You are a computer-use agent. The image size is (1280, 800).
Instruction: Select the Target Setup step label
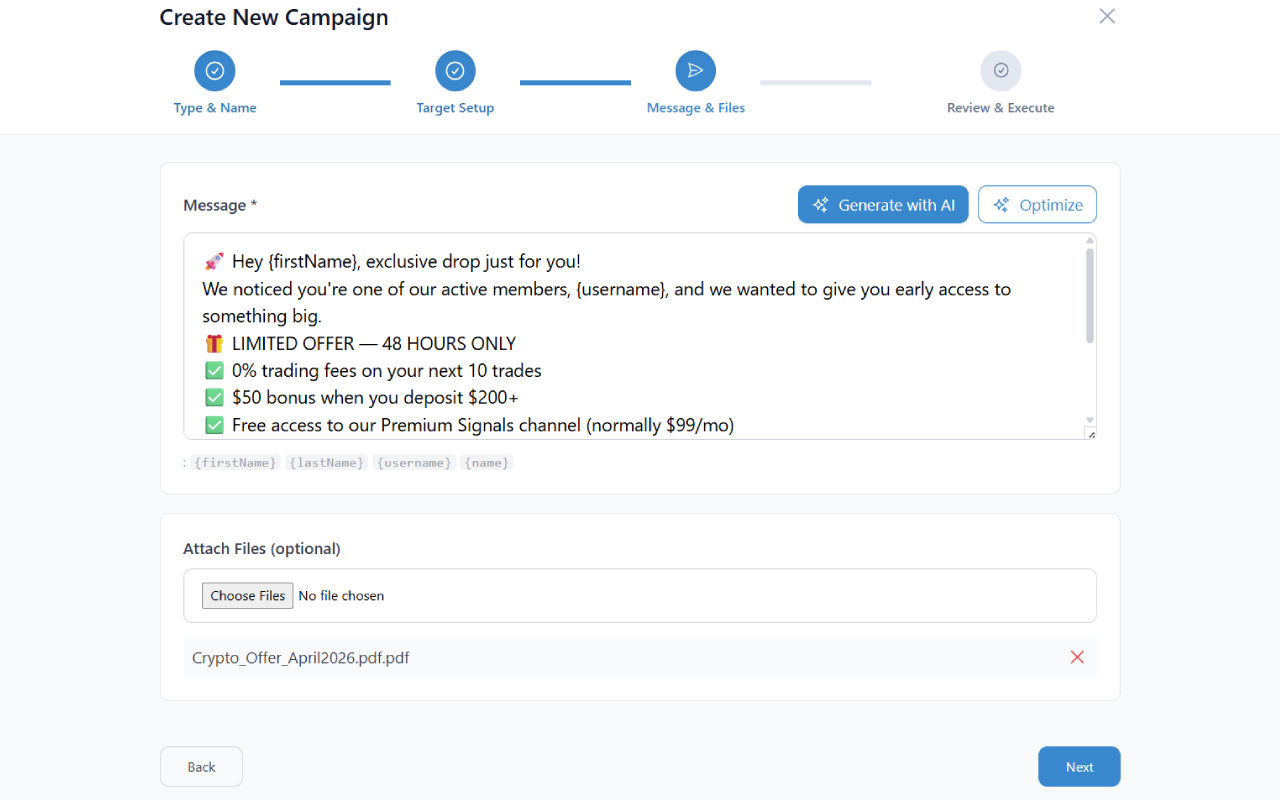(x=455, y=108)
